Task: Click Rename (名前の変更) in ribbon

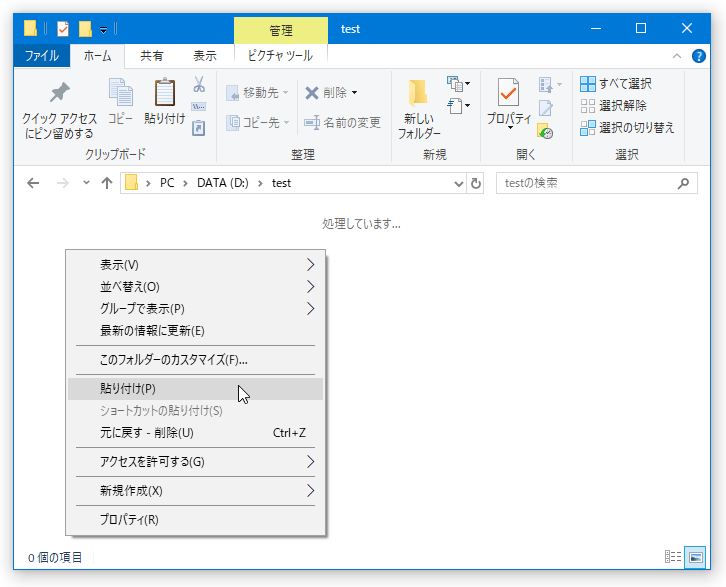Action: tap(342, 123)
